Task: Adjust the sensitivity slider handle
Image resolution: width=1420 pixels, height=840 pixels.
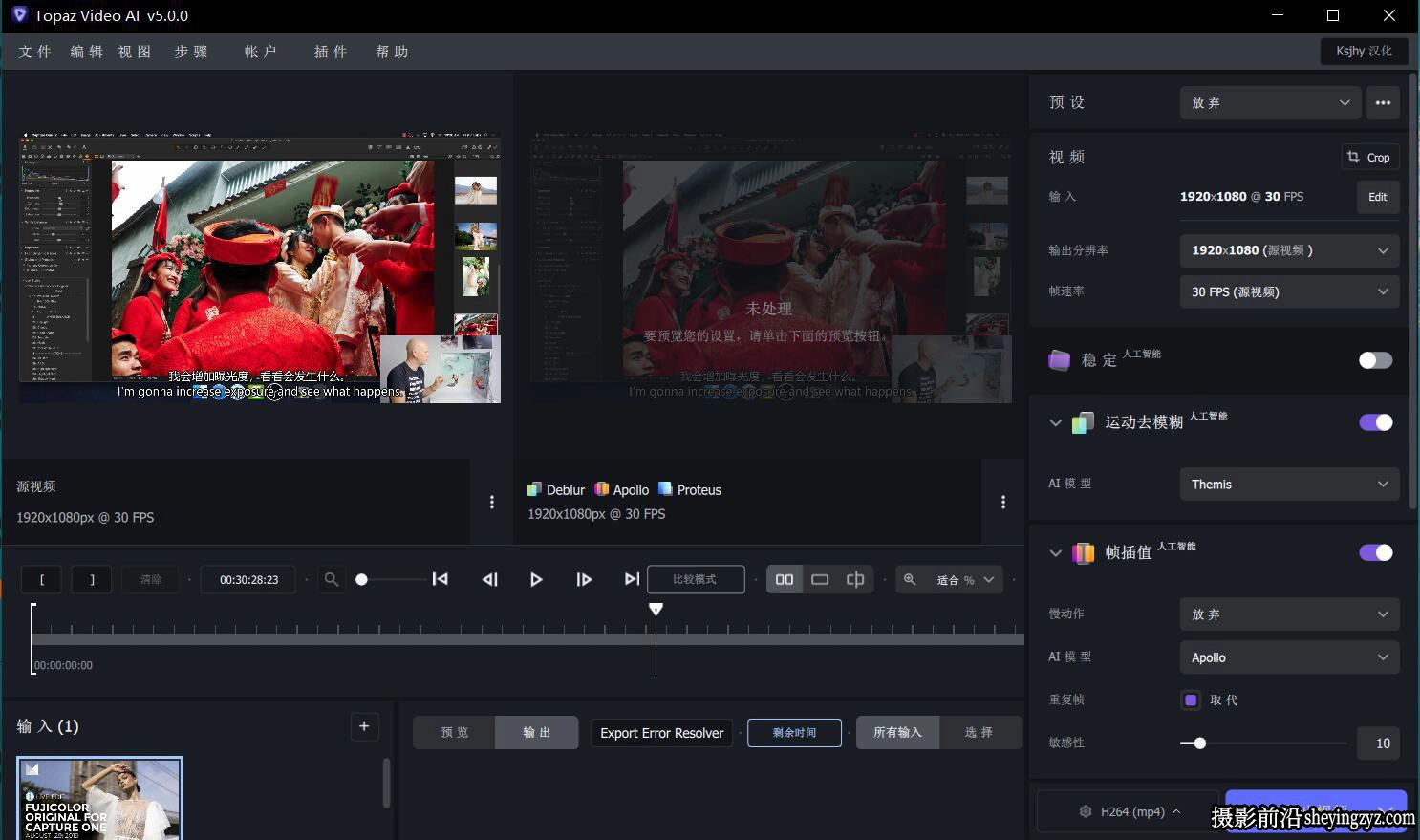Action: coord(1200,743)
